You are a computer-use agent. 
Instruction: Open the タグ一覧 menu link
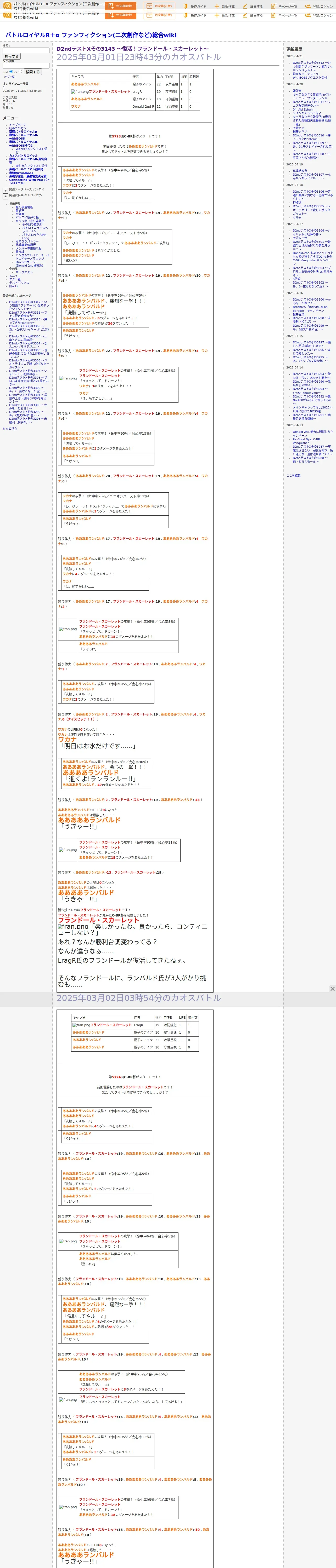coord(15,279)
